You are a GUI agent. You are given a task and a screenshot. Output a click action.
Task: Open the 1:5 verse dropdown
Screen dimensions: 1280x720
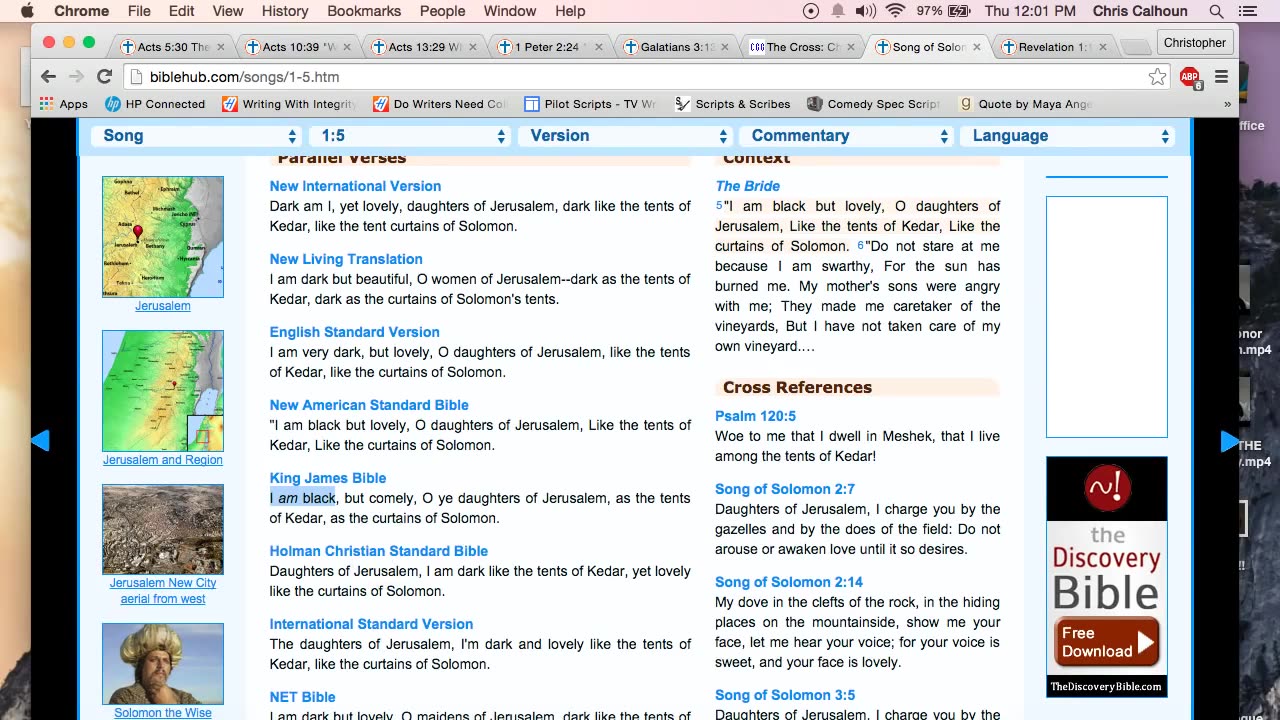(410, 136)
